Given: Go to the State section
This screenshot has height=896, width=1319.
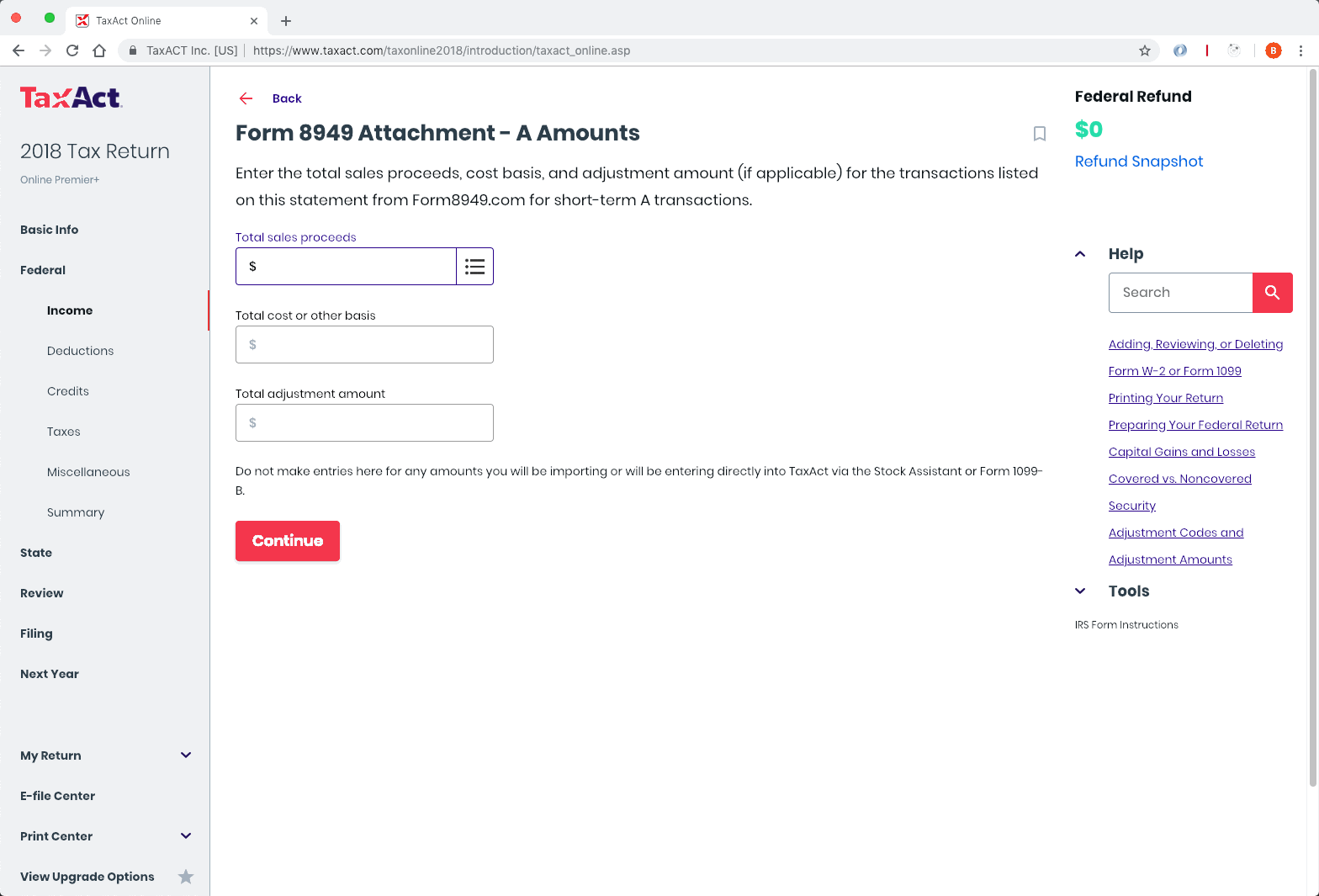Looking at the screenshot, I should tap(36, 553).
